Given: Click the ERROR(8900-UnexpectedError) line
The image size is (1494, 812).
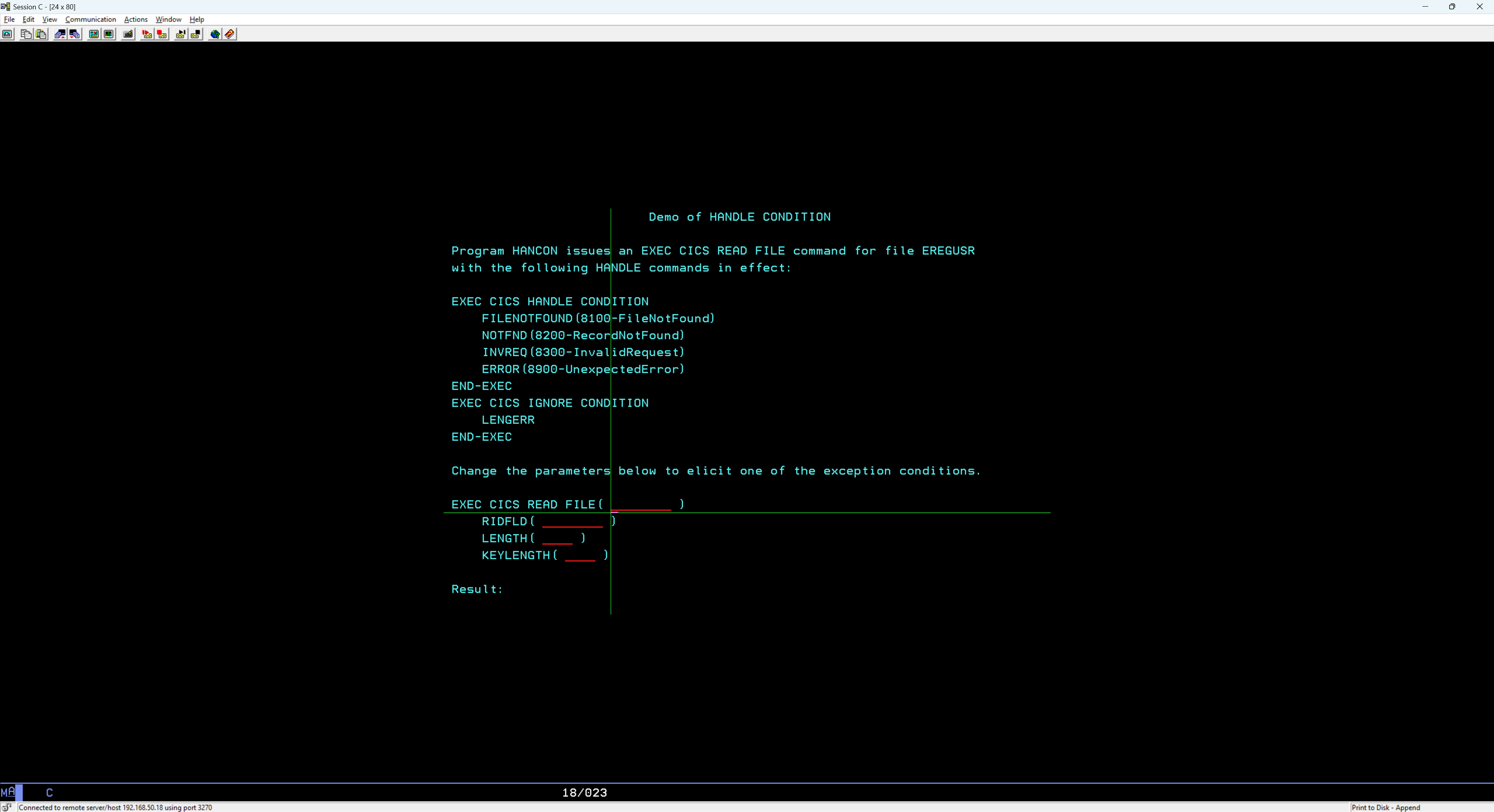Looking at the screenshot, I should pos(584,369).
